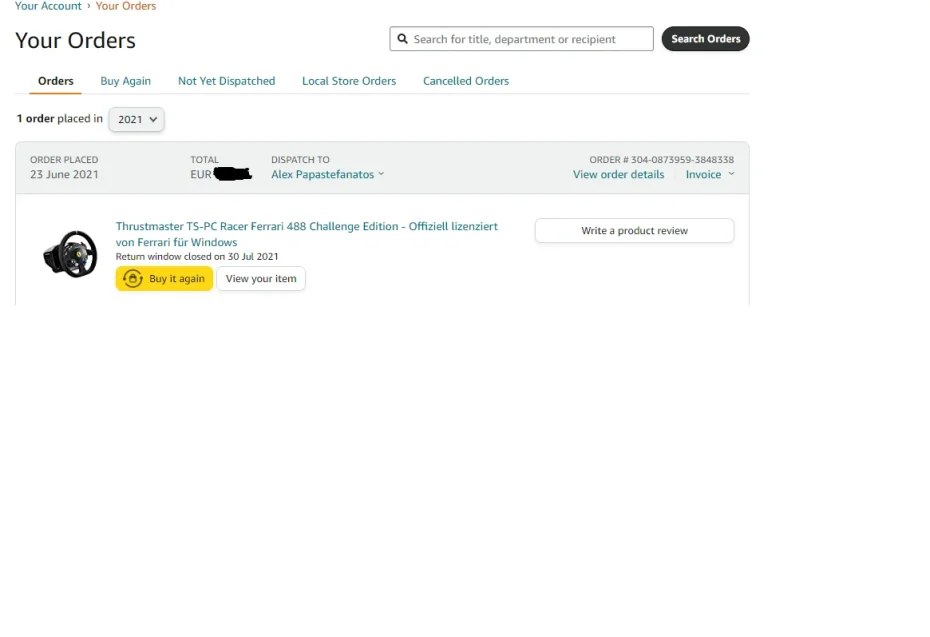Switch to the Local Store Orders tab
Screen dimensions: 930x637
[348, 81]
